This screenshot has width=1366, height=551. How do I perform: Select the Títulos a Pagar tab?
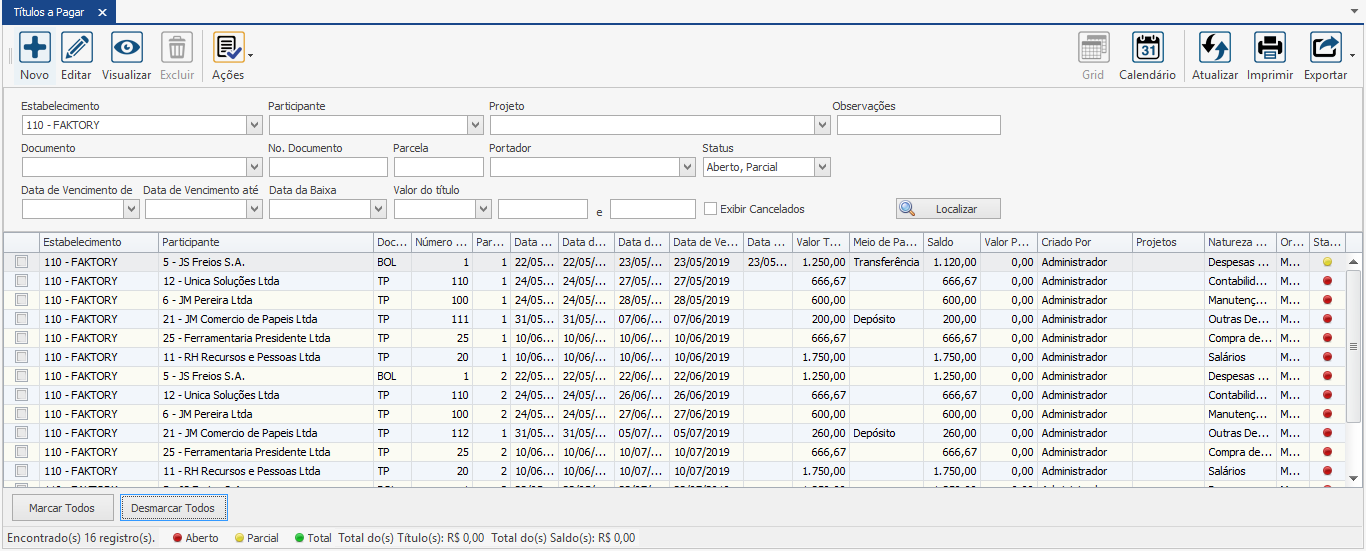coord(48,12)
